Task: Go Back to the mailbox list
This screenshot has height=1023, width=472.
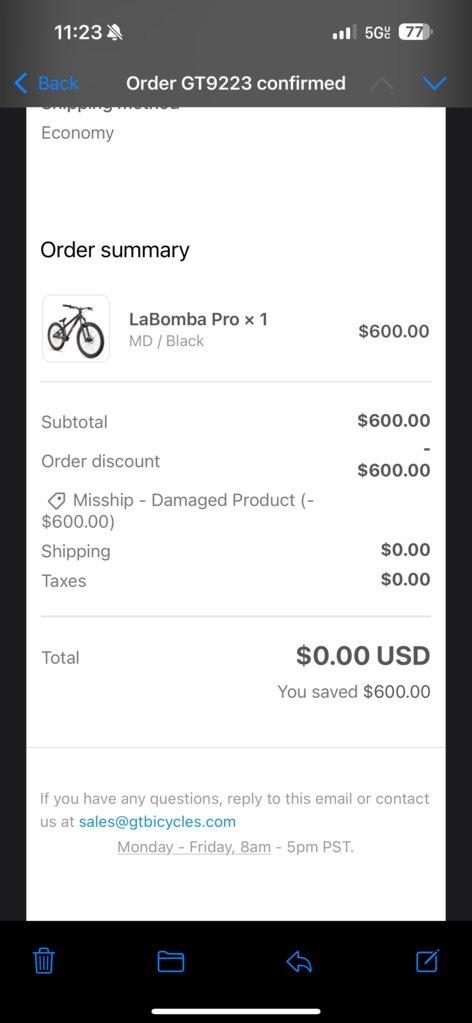Action: 46,83
